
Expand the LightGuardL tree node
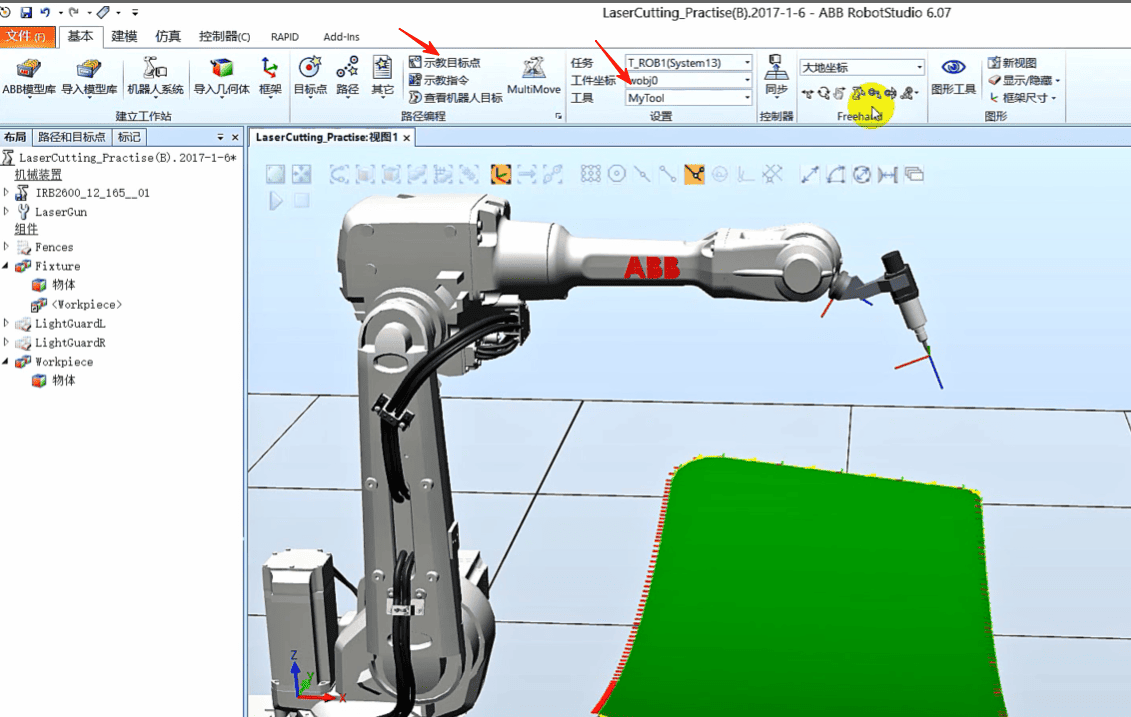pyautogui.click(x=6, y=323)
